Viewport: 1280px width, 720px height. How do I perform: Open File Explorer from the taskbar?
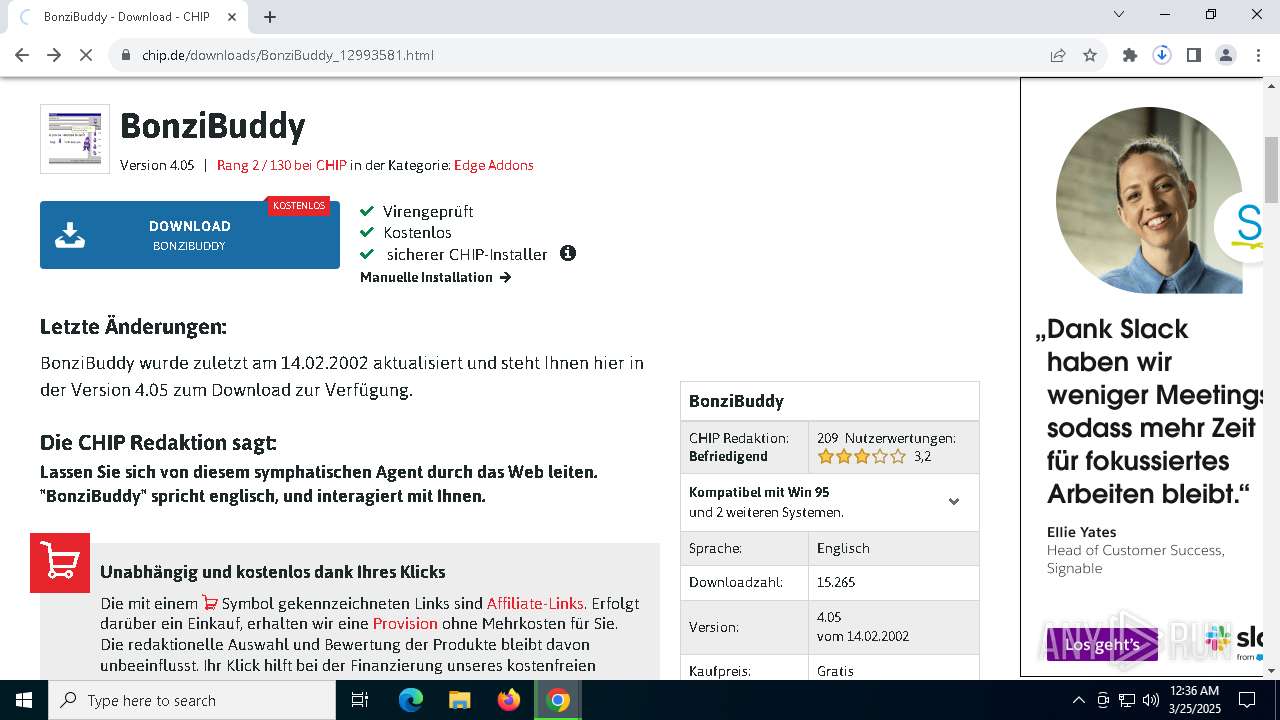pyautogui.click(x=460, y=700)
